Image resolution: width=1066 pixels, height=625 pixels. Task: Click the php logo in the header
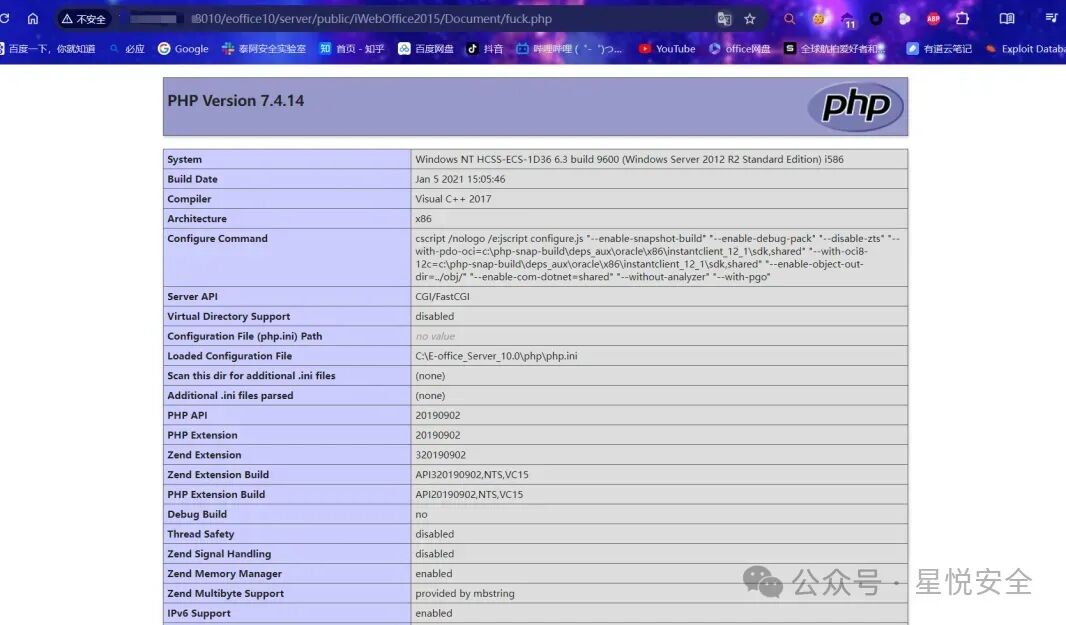pos(855,106)
